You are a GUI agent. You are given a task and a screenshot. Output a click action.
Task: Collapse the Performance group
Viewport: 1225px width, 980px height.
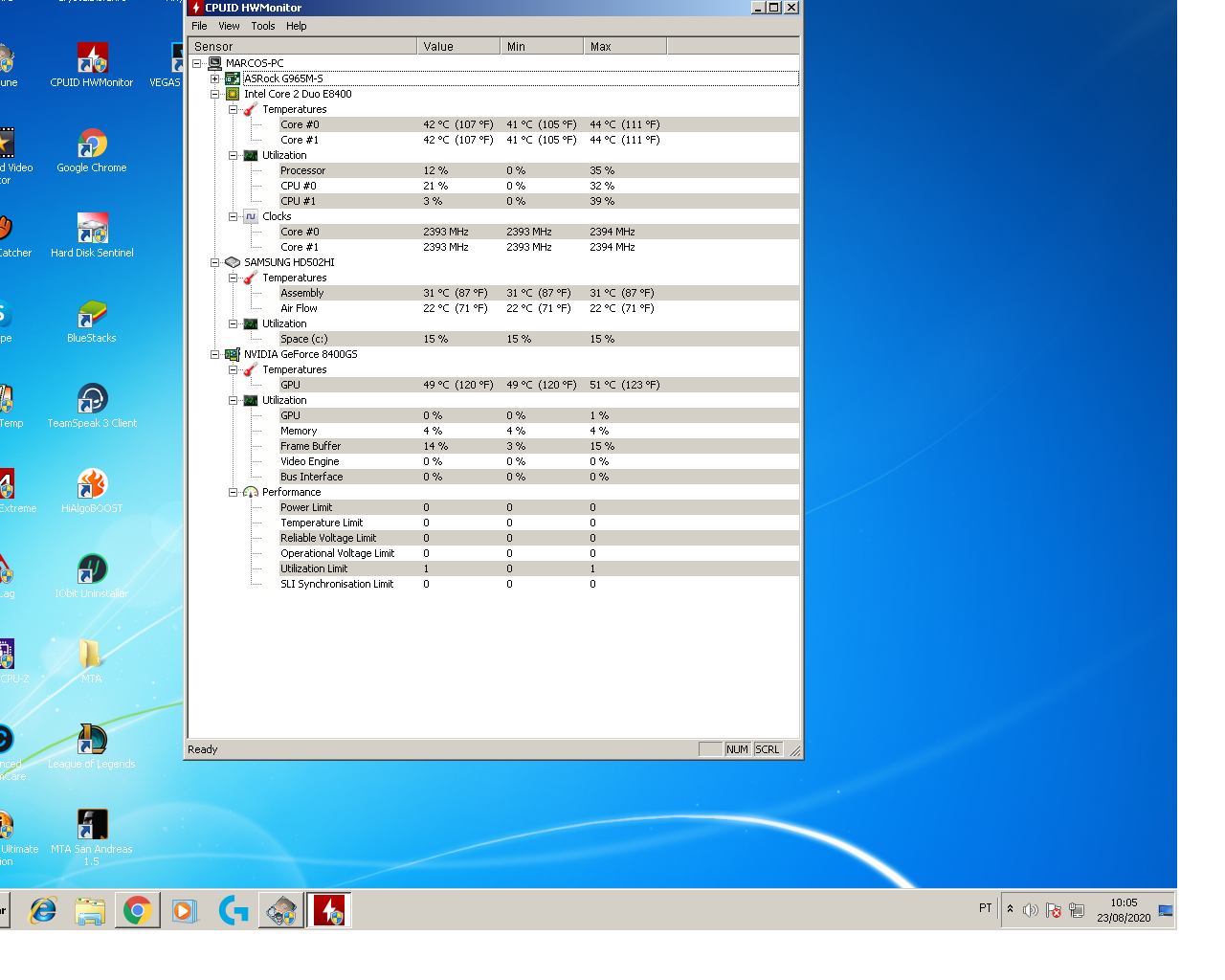point(233,492)
